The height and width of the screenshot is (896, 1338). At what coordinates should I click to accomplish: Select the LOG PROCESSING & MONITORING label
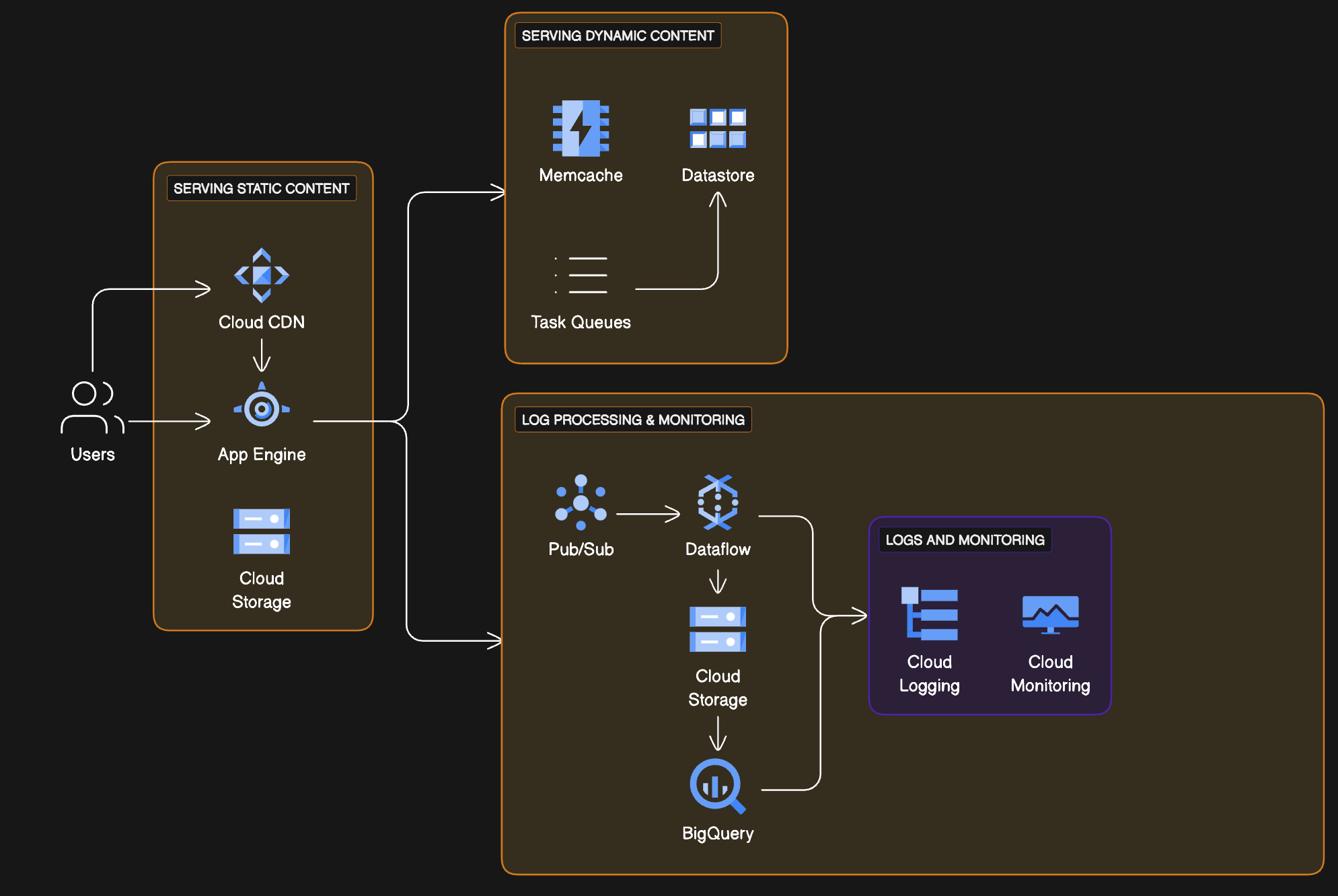click(633, 420)
